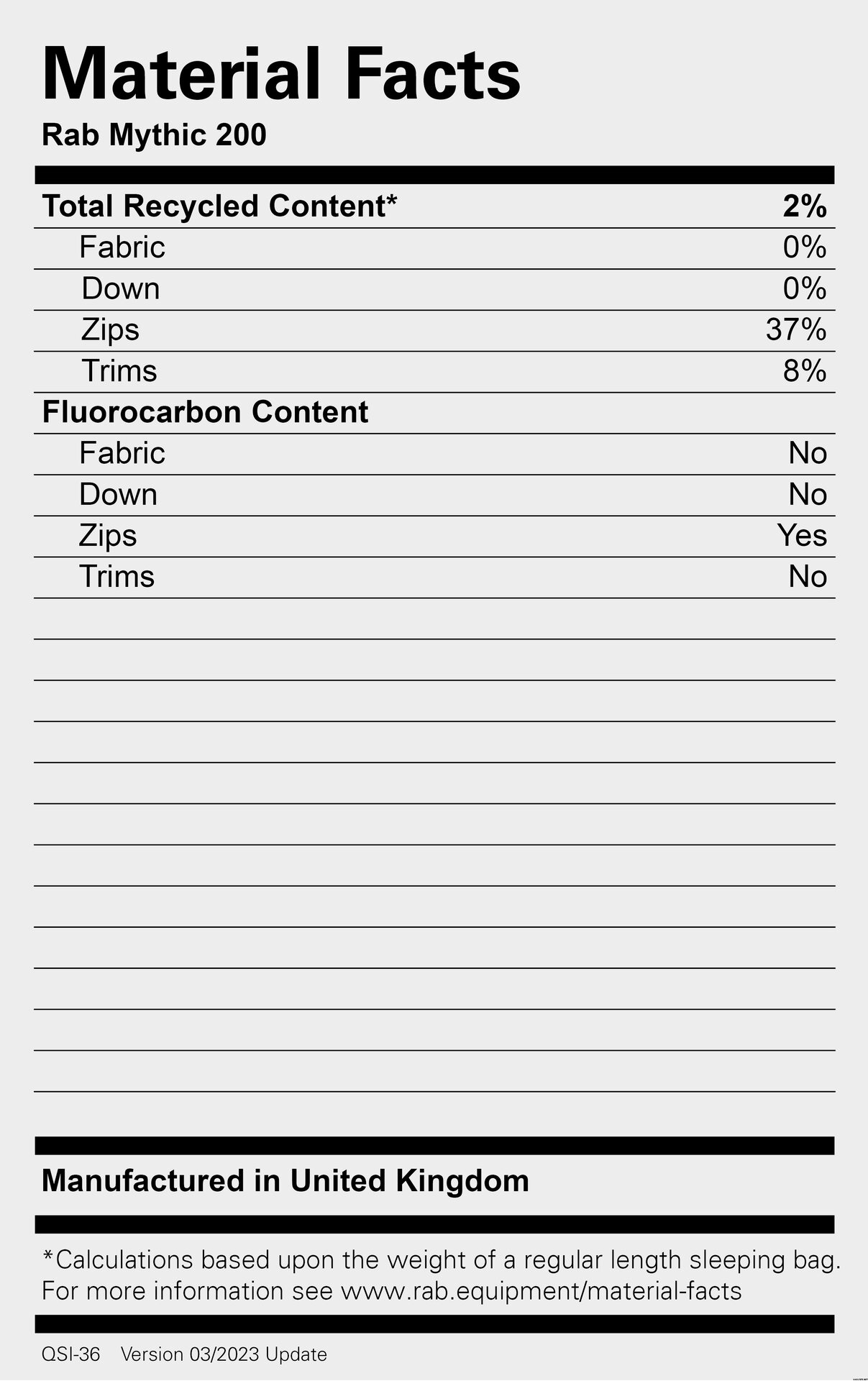Click the QSI-36 code
Viewport: 868px width, 1381px height.
click(70, 1354)
